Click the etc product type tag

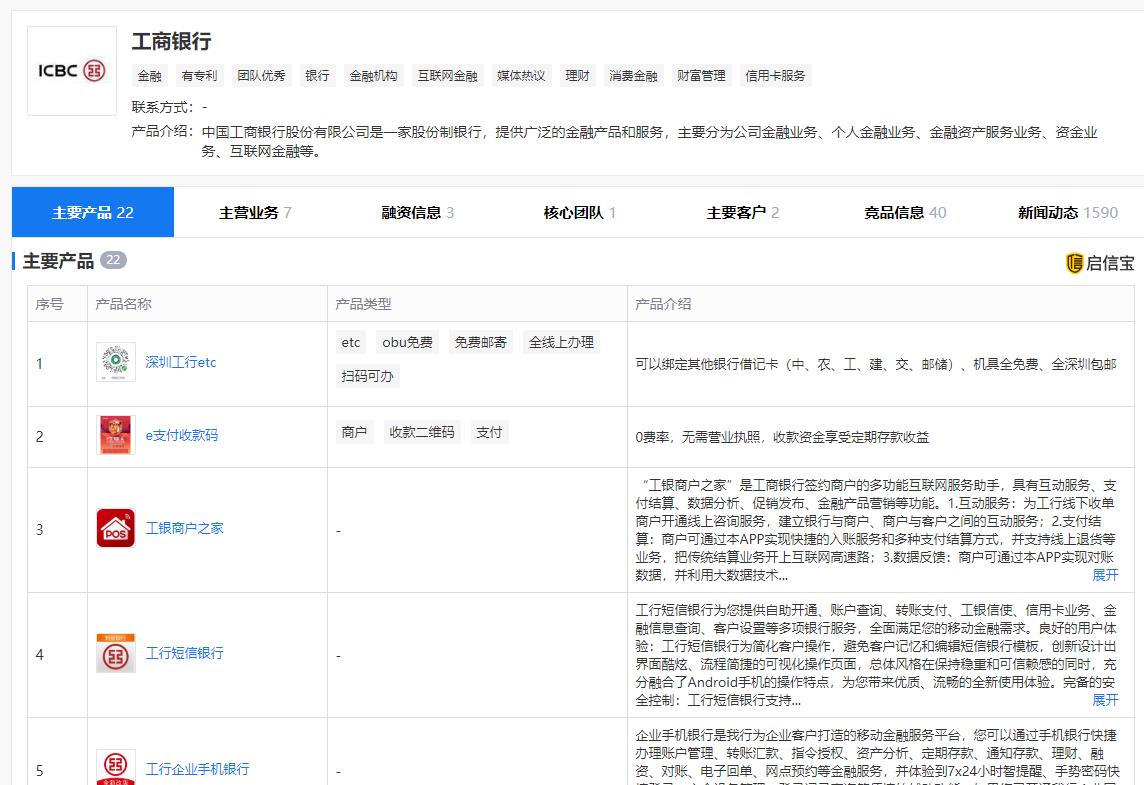[351, 342]
